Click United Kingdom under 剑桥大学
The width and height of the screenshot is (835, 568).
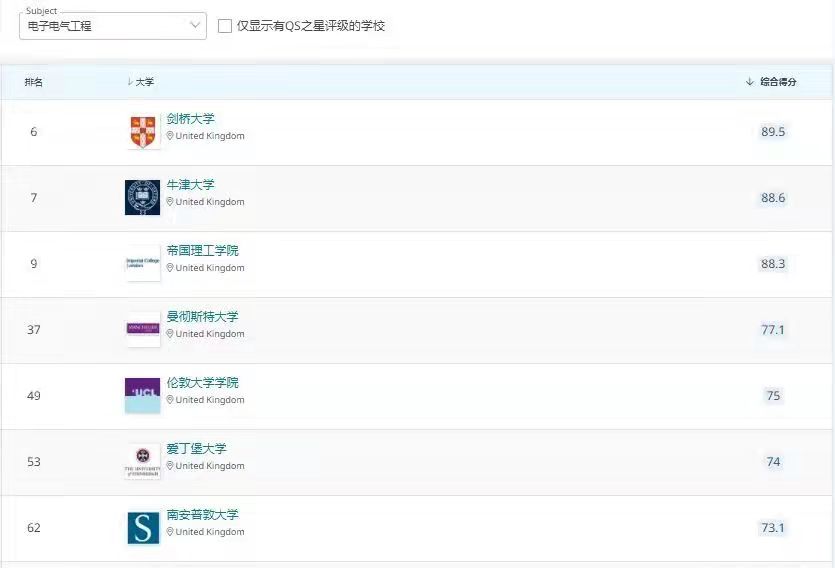click(210, 136)
